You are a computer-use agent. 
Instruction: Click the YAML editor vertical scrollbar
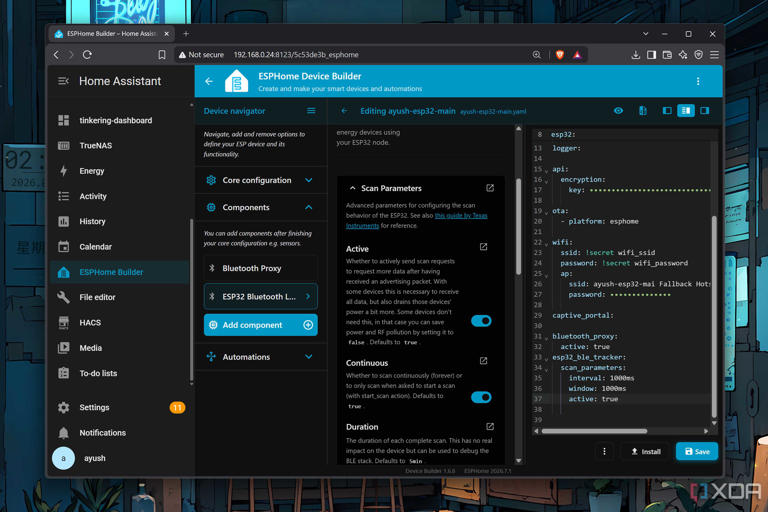(714, 316)
